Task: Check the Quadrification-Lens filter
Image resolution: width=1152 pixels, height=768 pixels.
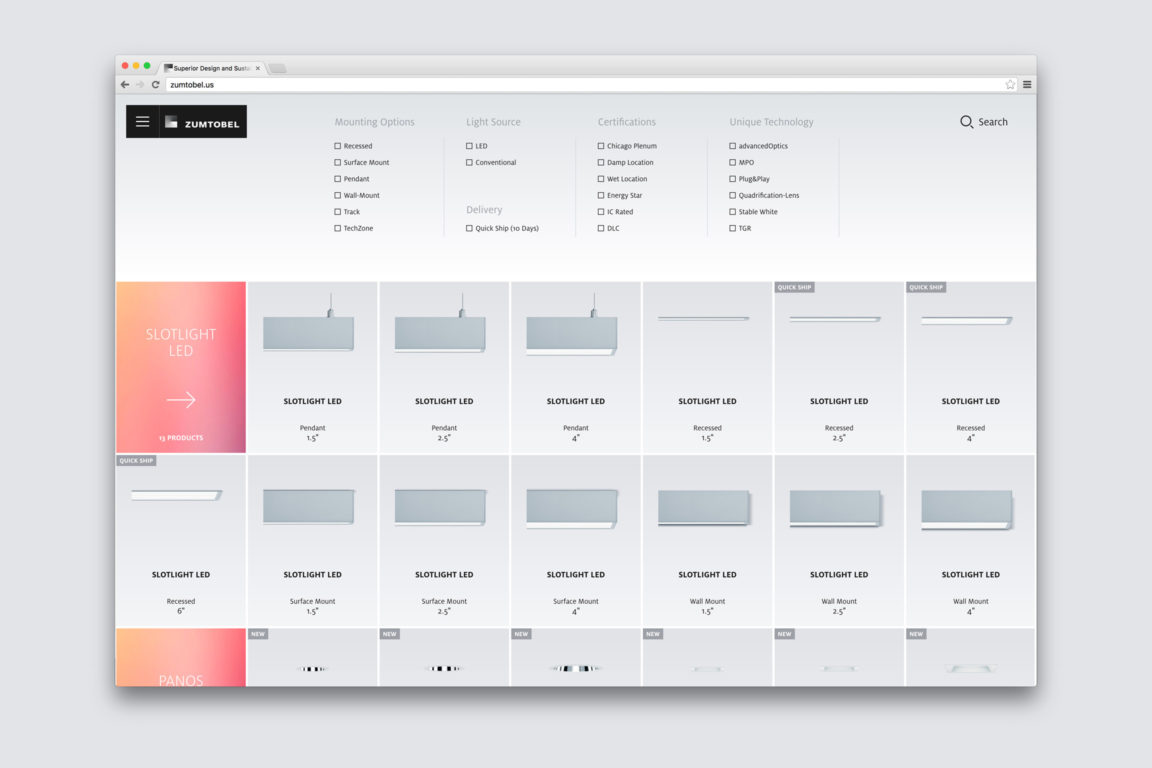Action: pos(732,195)
